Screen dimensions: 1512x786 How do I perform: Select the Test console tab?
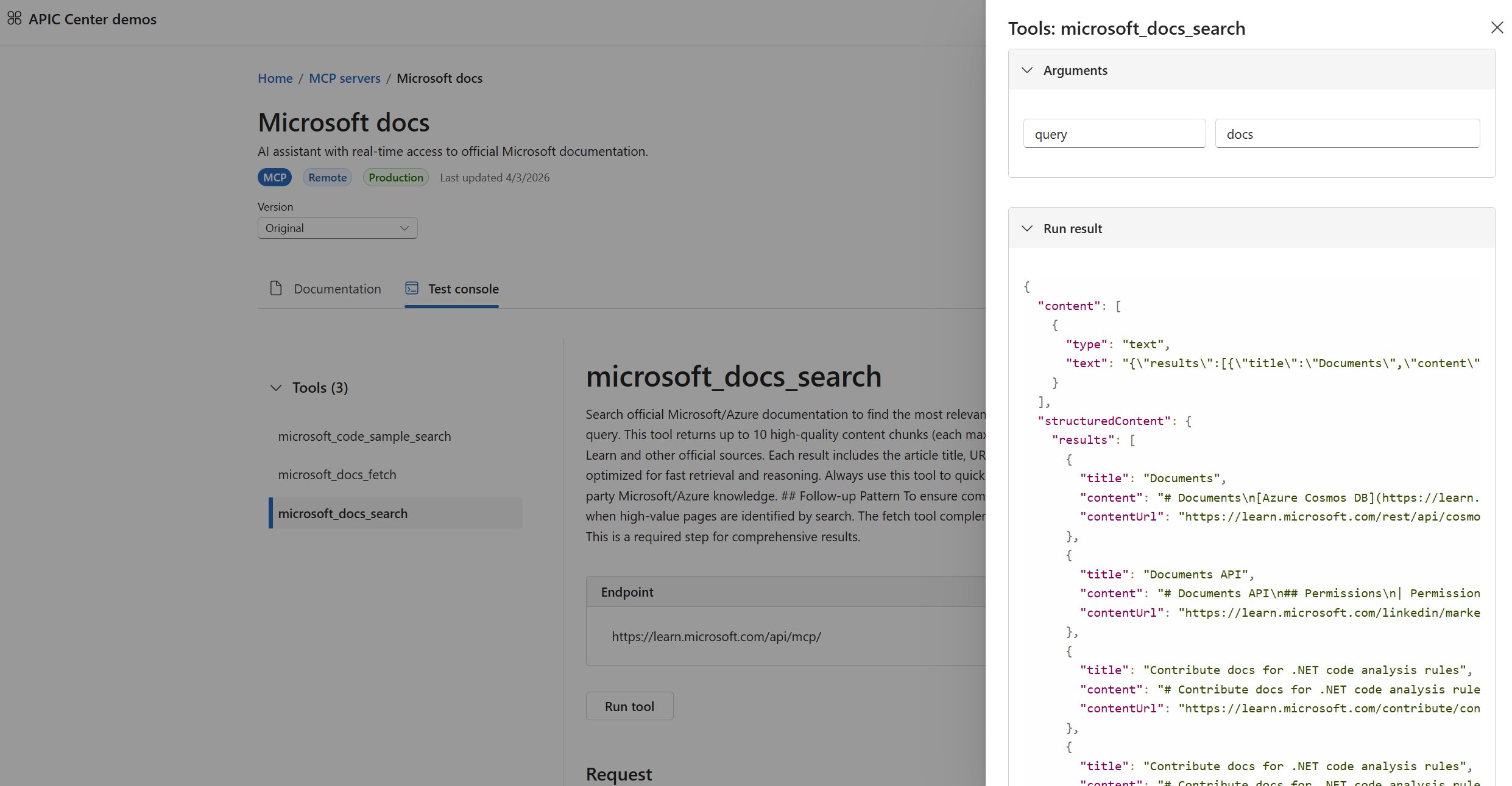[451, 289]
